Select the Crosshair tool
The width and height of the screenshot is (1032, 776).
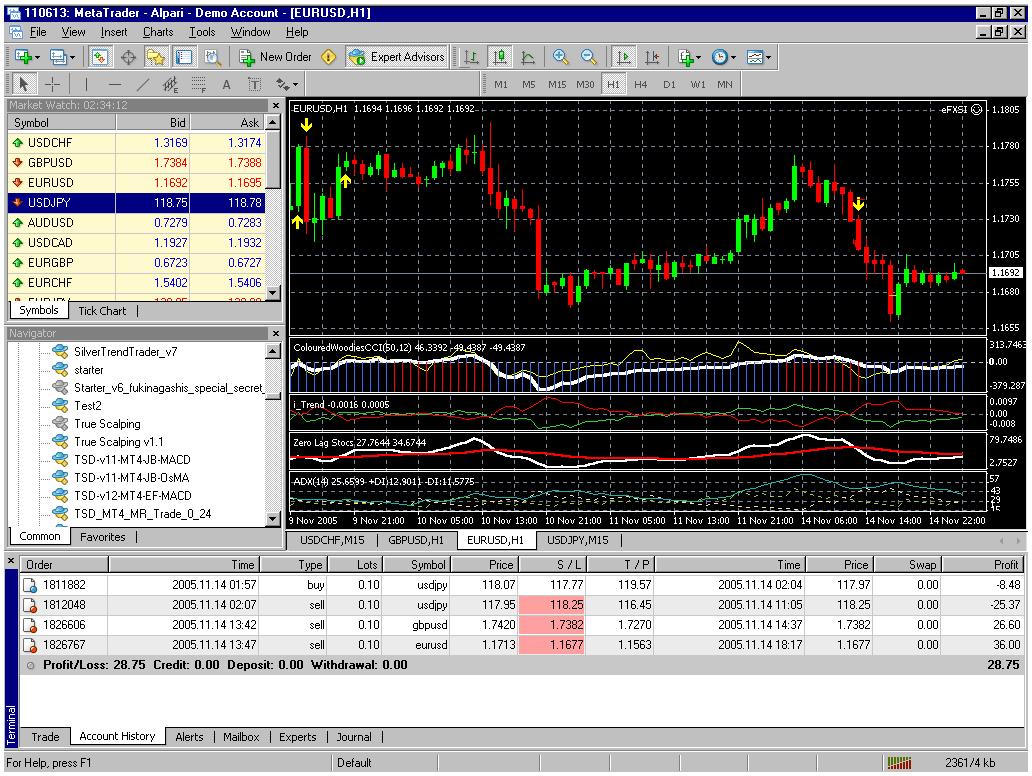coord(52,84)
